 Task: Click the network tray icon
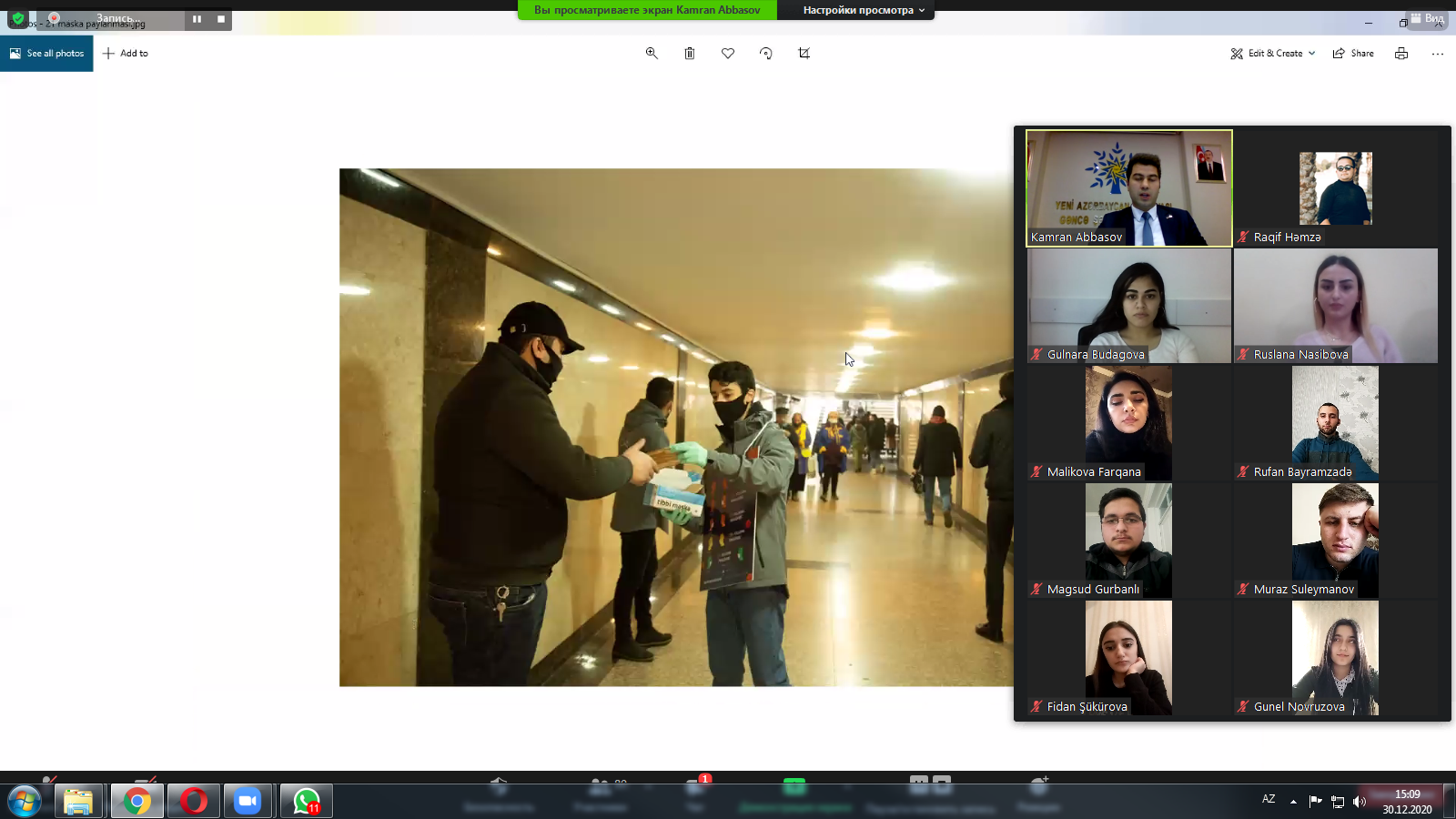pos(1338,802)
